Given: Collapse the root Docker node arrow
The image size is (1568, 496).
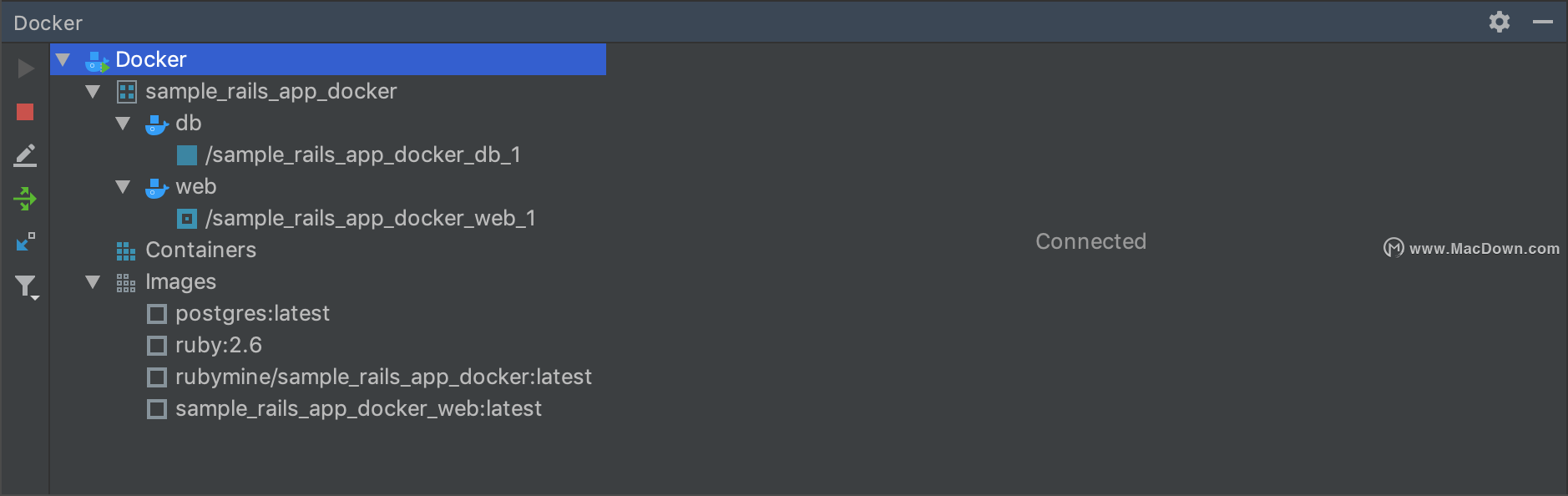Looking at the screenshot, I should pos(63,59).
